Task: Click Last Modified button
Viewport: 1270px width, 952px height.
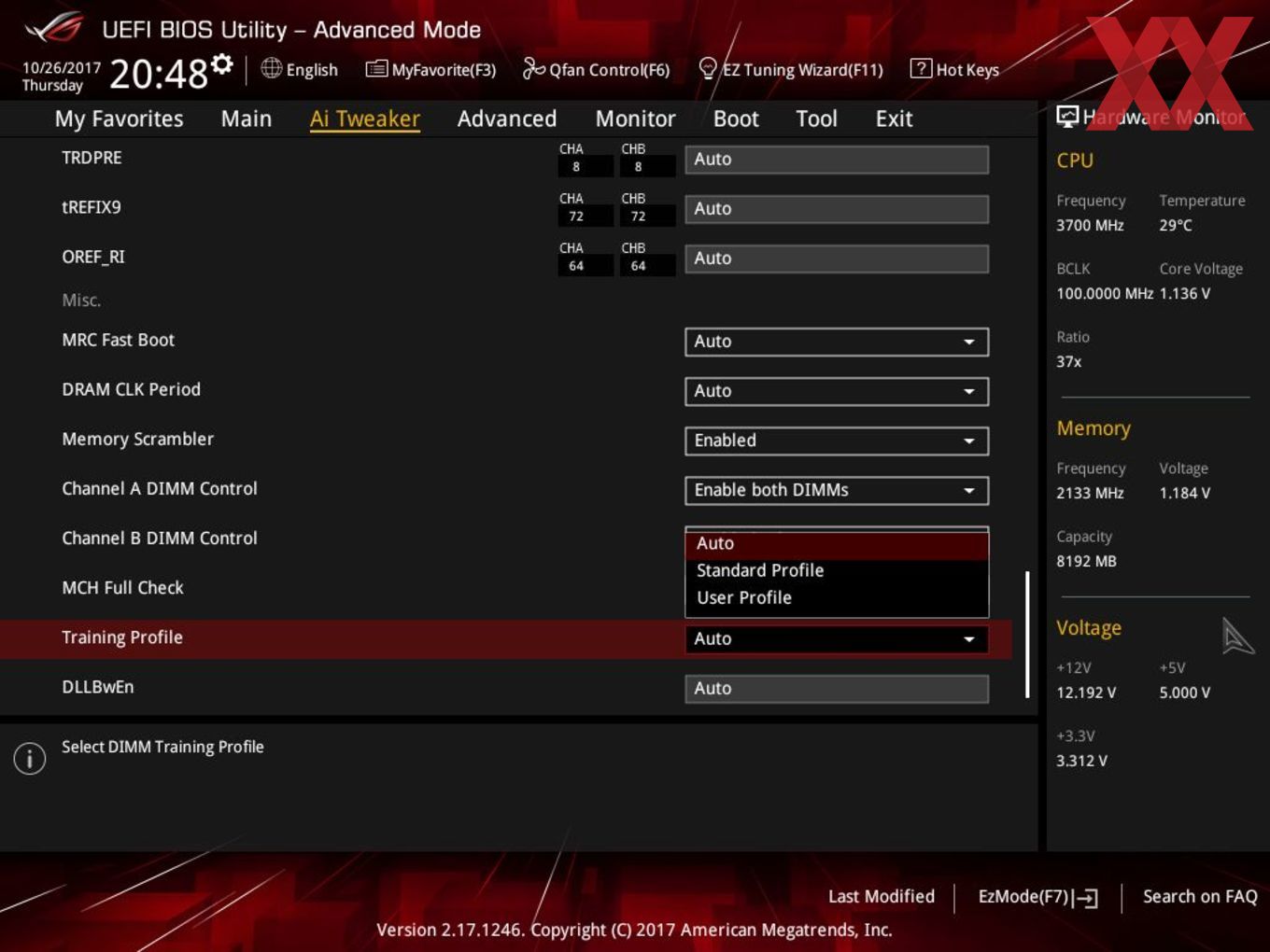Action: (882, 897)
